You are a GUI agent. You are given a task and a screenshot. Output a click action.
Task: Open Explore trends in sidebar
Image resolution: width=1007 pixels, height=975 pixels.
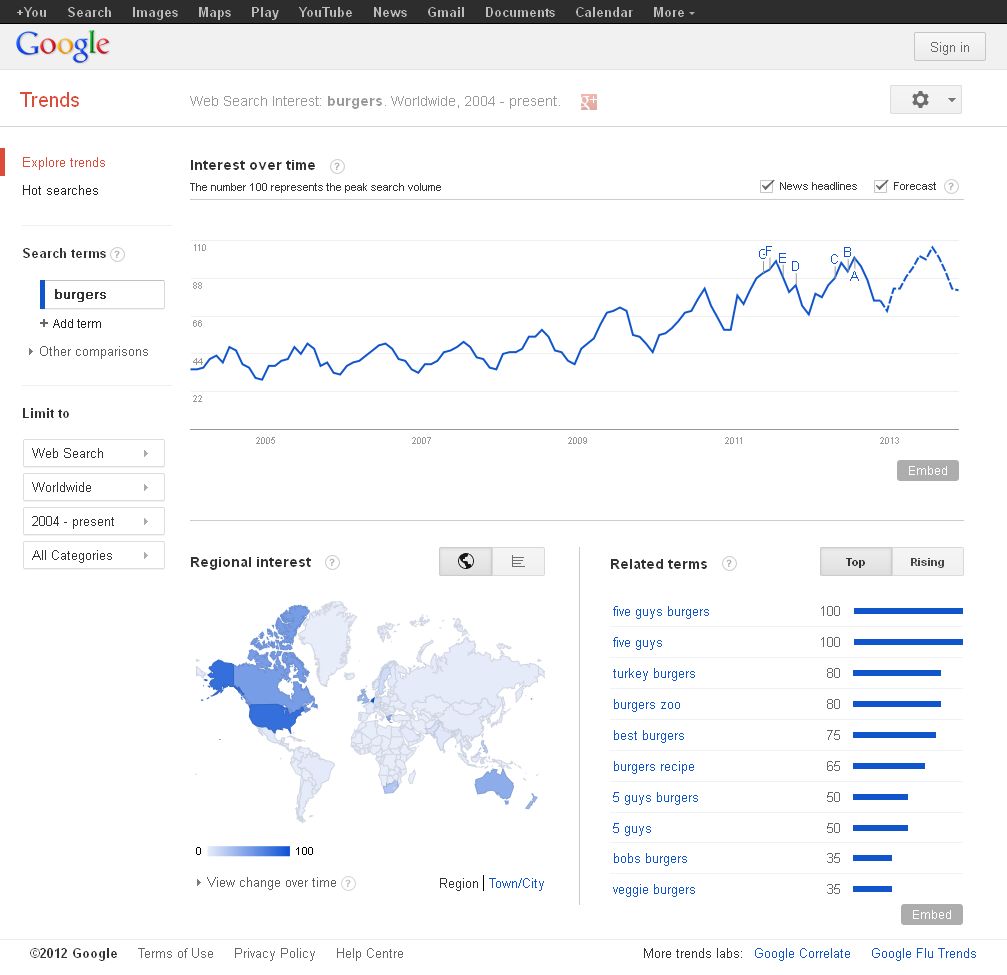(x=64, y=162)
